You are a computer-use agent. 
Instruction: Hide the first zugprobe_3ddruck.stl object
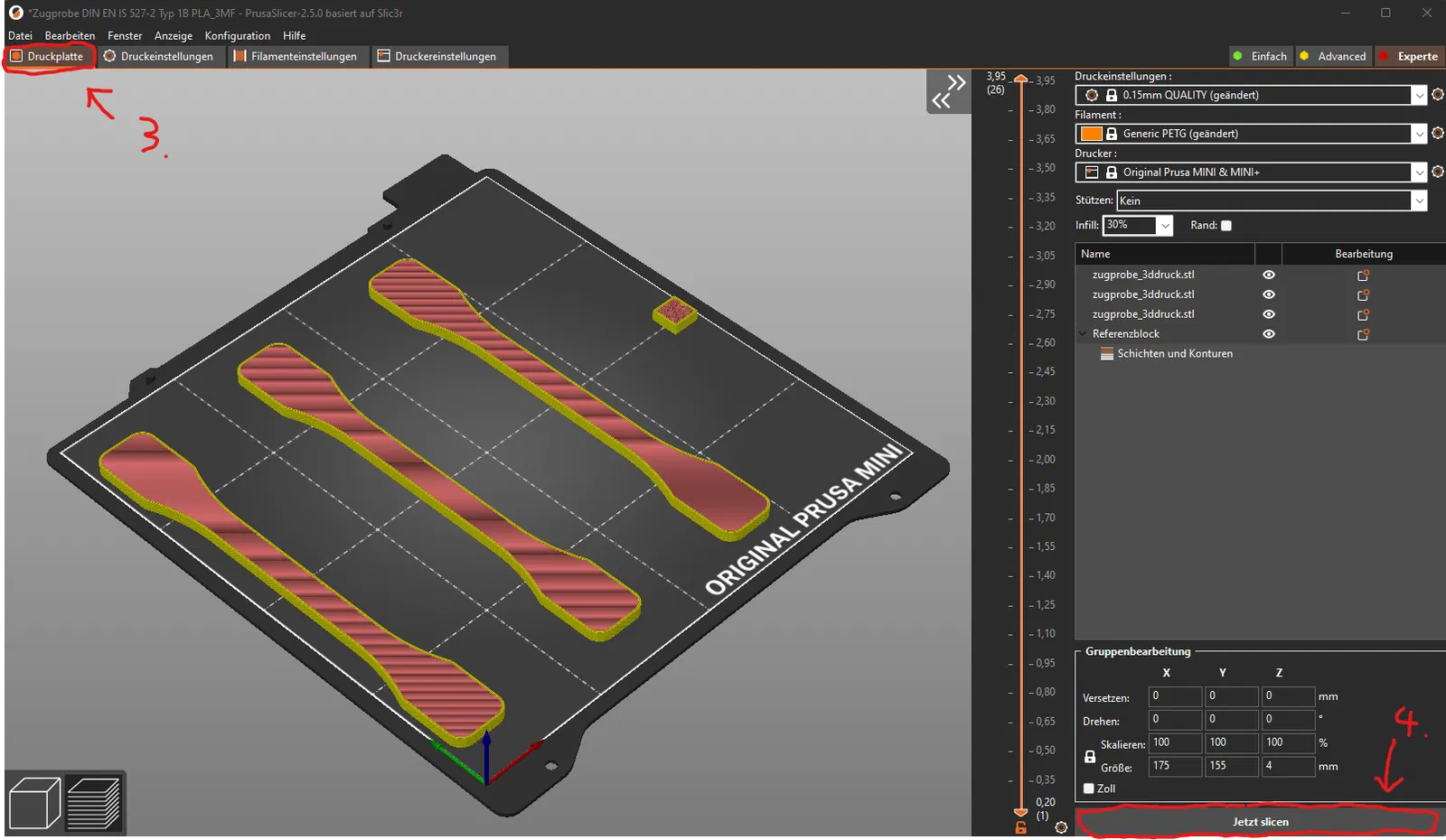point(1269,275)
